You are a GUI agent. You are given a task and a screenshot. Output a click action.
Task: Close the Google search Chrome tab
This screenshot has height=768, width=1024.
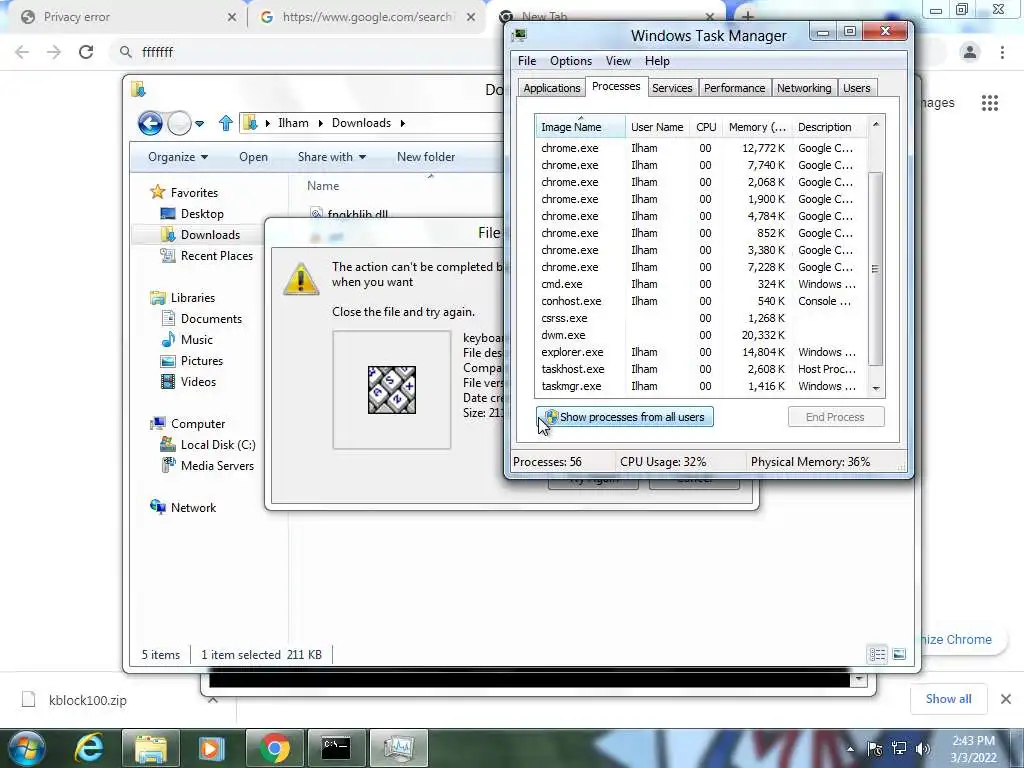471,17
